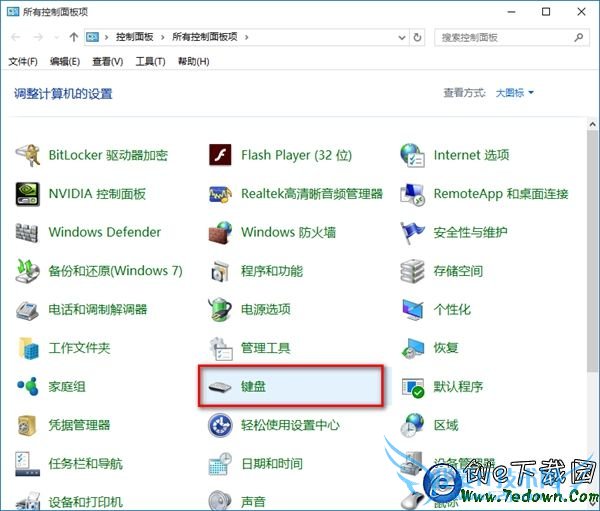Open the 帮助(H) menu
The height and width of the screenshot is (511, 600).
pyautogui.click(x=194, y=61)
